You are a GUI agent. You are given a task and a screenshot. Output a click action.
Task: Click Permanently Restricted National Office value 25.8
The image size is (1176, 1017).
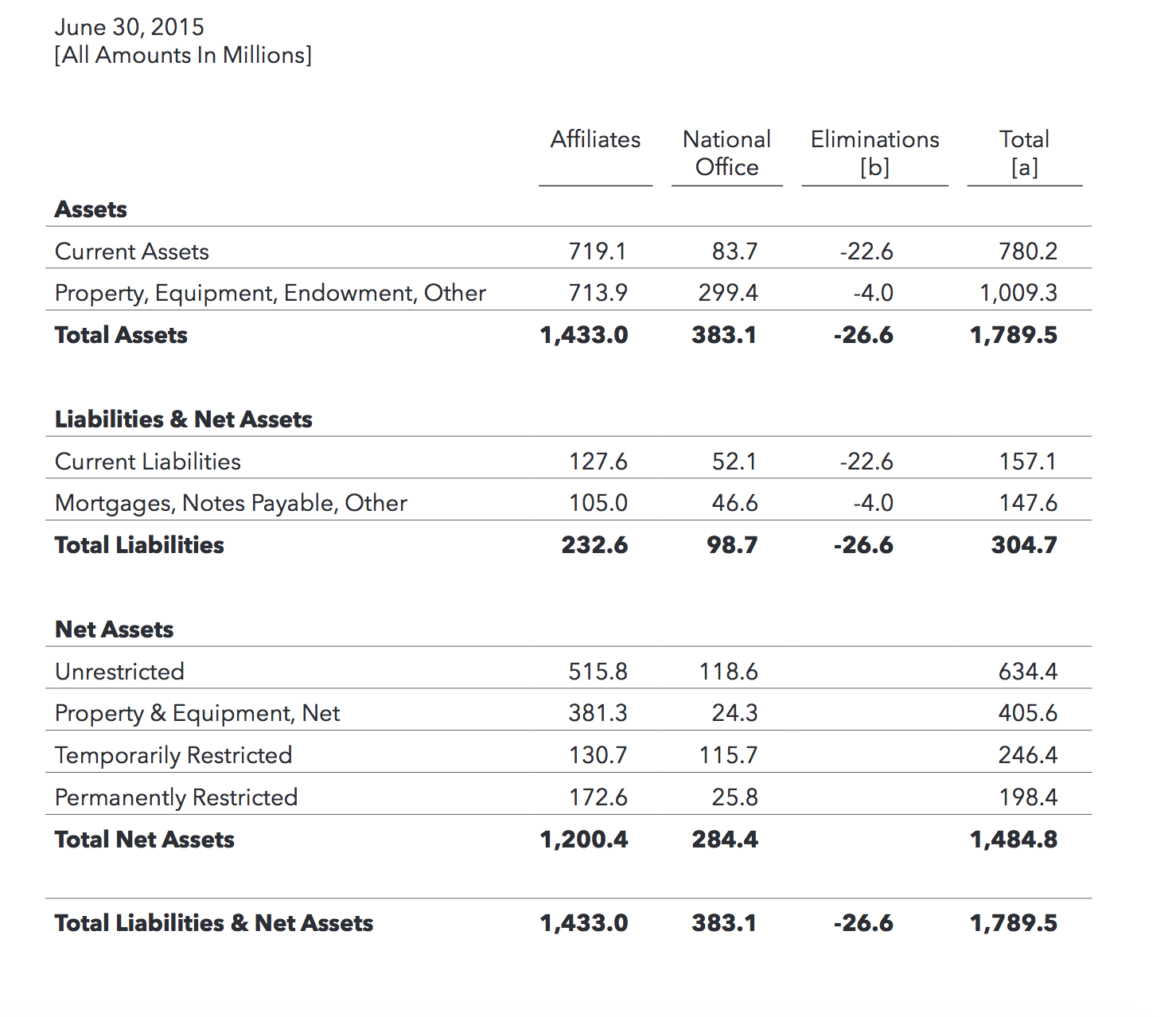coord(734,797)
